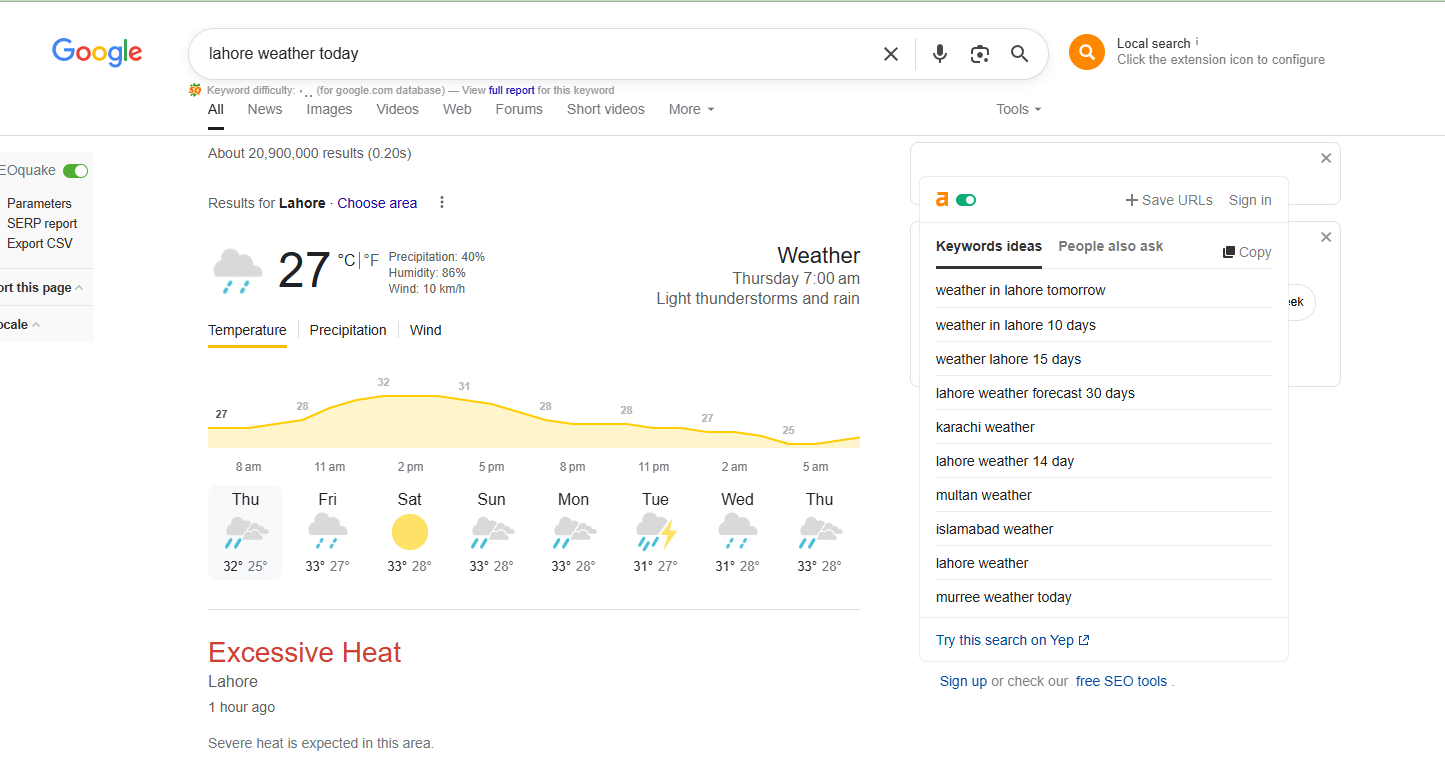Screen dimensions: 1445x764
Task: Switch temperature unit to °C
Action: click(346, 260)
